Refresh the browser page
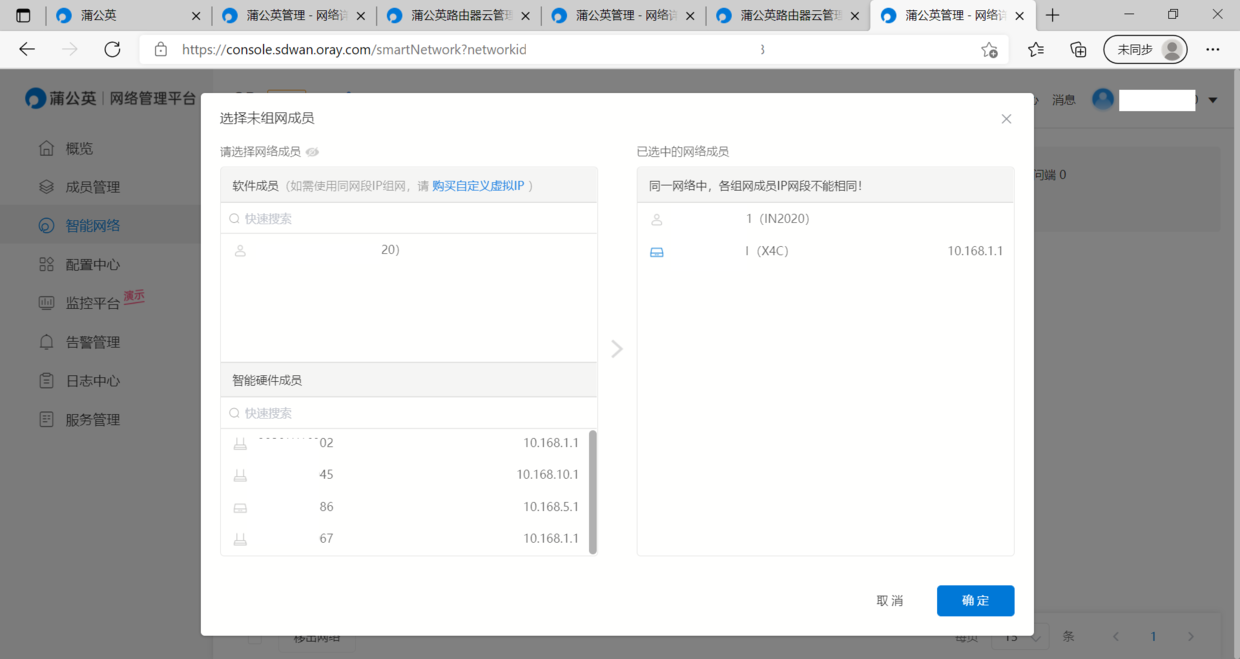This screenshot has height=659, width=1240. [x=112, y=50]
